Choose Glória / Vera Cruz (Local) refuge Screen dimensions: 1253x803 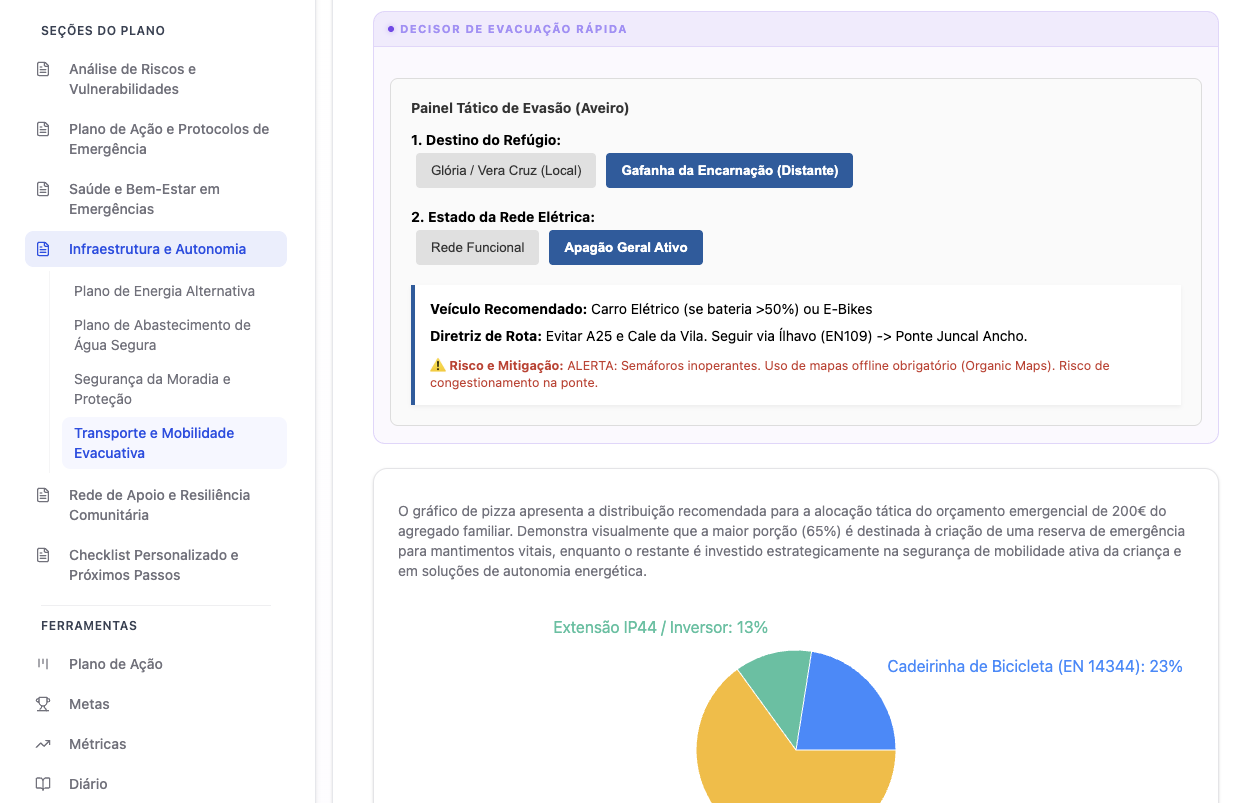coord(506,170)
